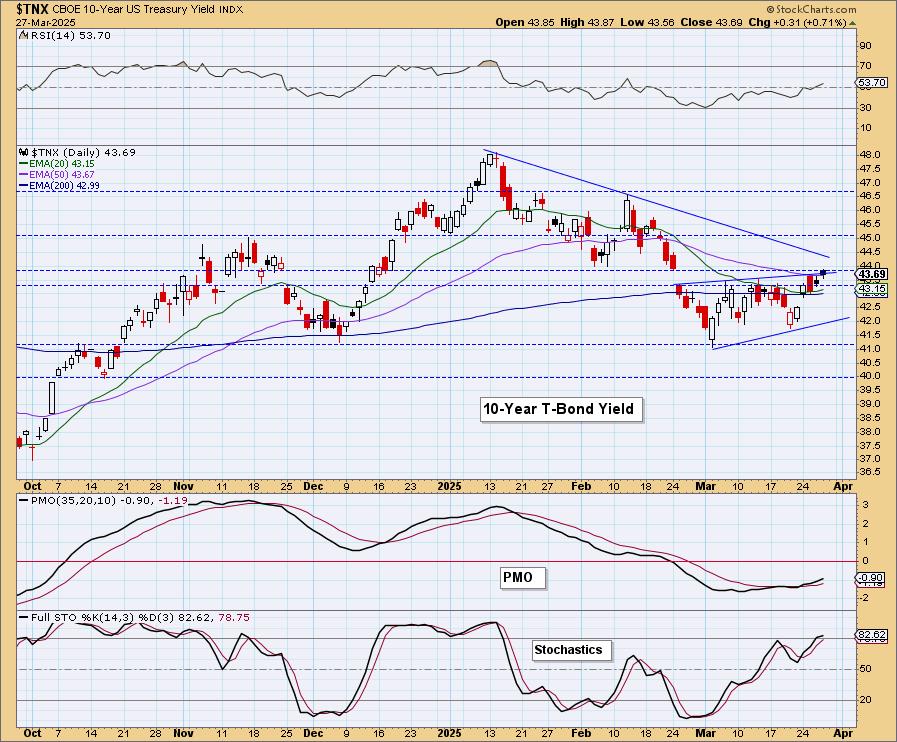Click the boxed Stochastics annotation
This screenshot has height=742, width=897.
(x=571, y=650)
